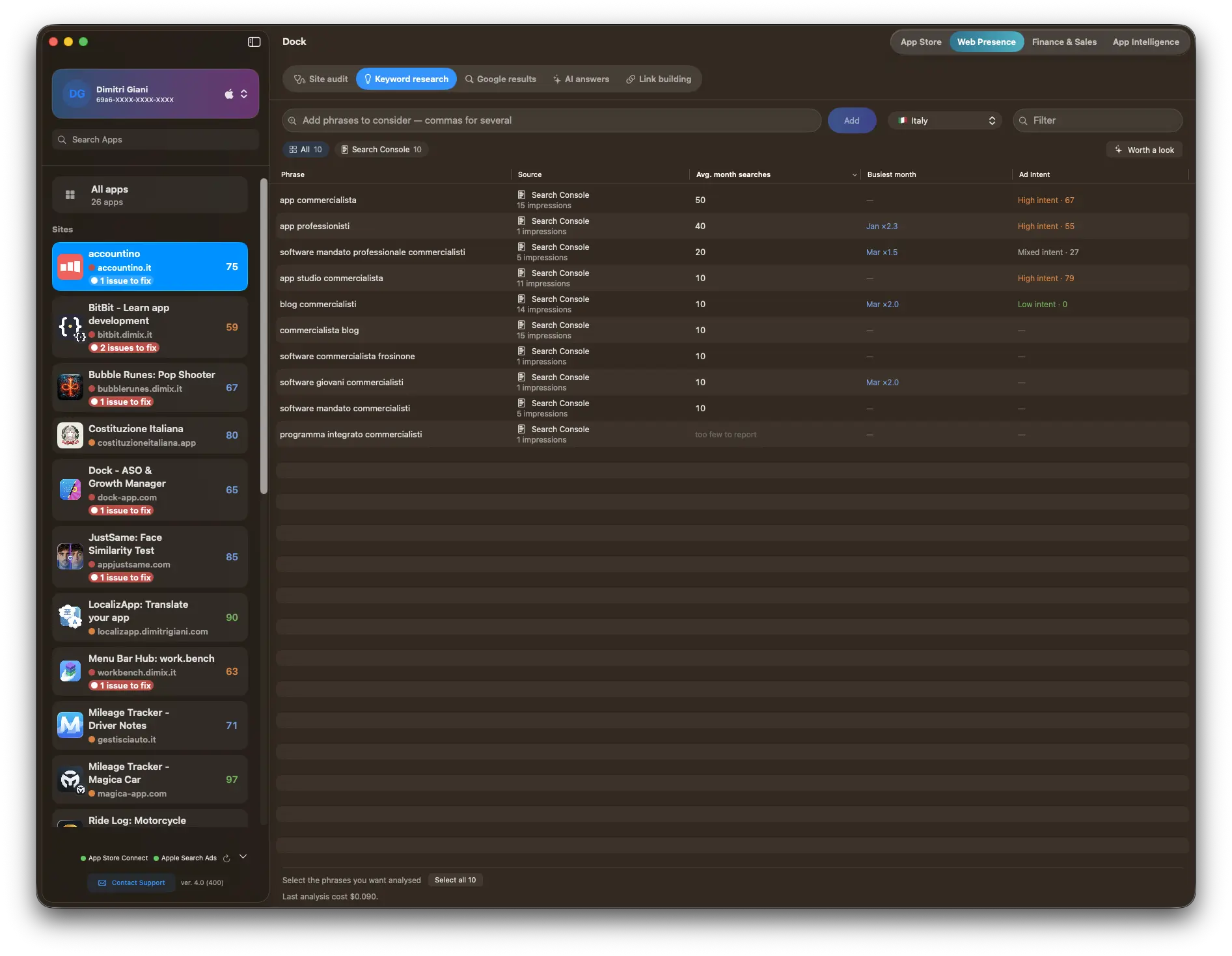This screenshot has height=956, width=1232.
Task: Open the 2 issues to fix badge for BitBit
Action: pyautogui.click(x=124, y=348)
